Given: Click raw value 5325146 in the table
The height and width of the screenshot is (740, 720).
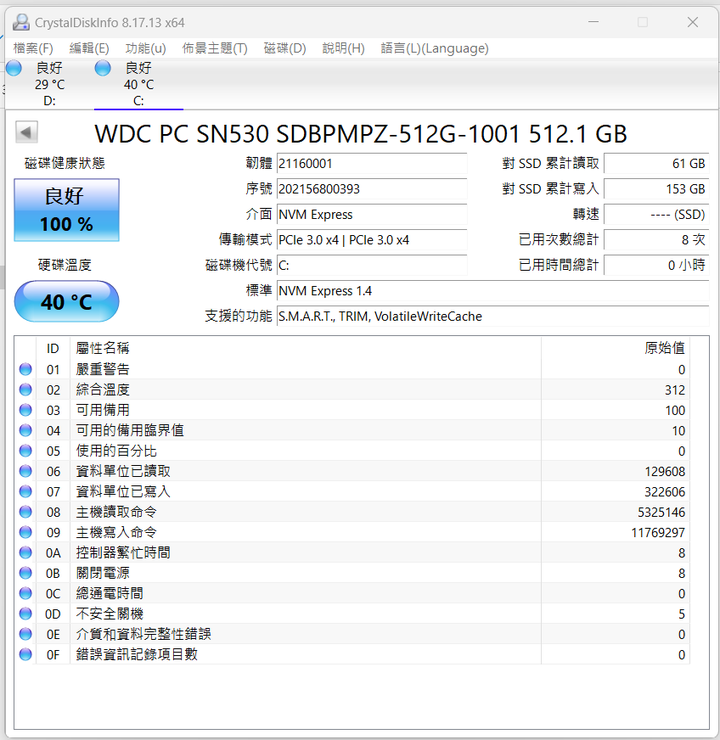Looking at the screenshot, I should coord(661,512).
